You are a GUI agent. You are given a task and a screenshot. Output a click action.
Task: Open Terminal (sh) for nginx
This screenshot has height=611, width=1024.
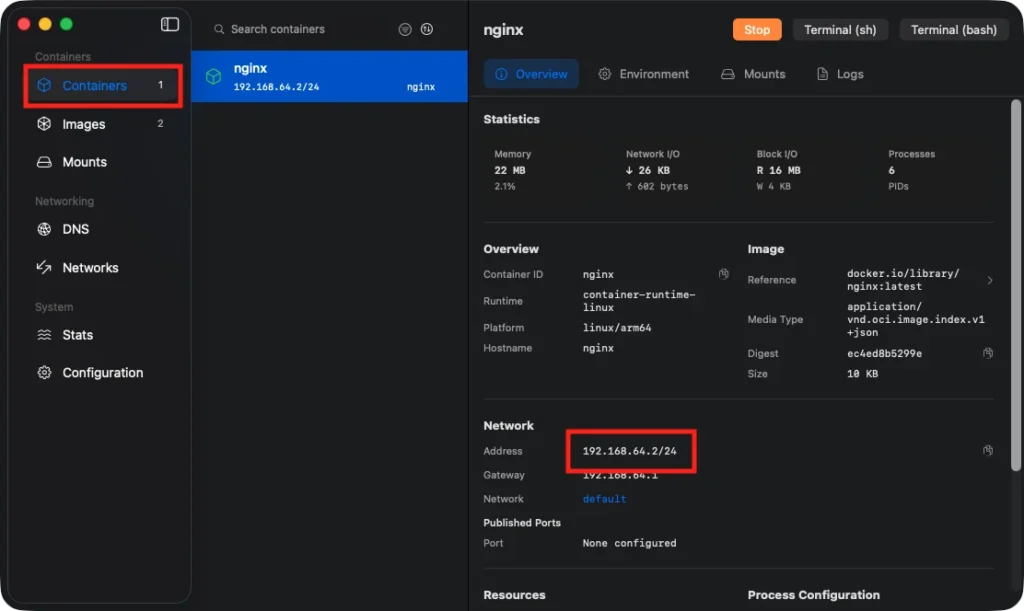840,29
